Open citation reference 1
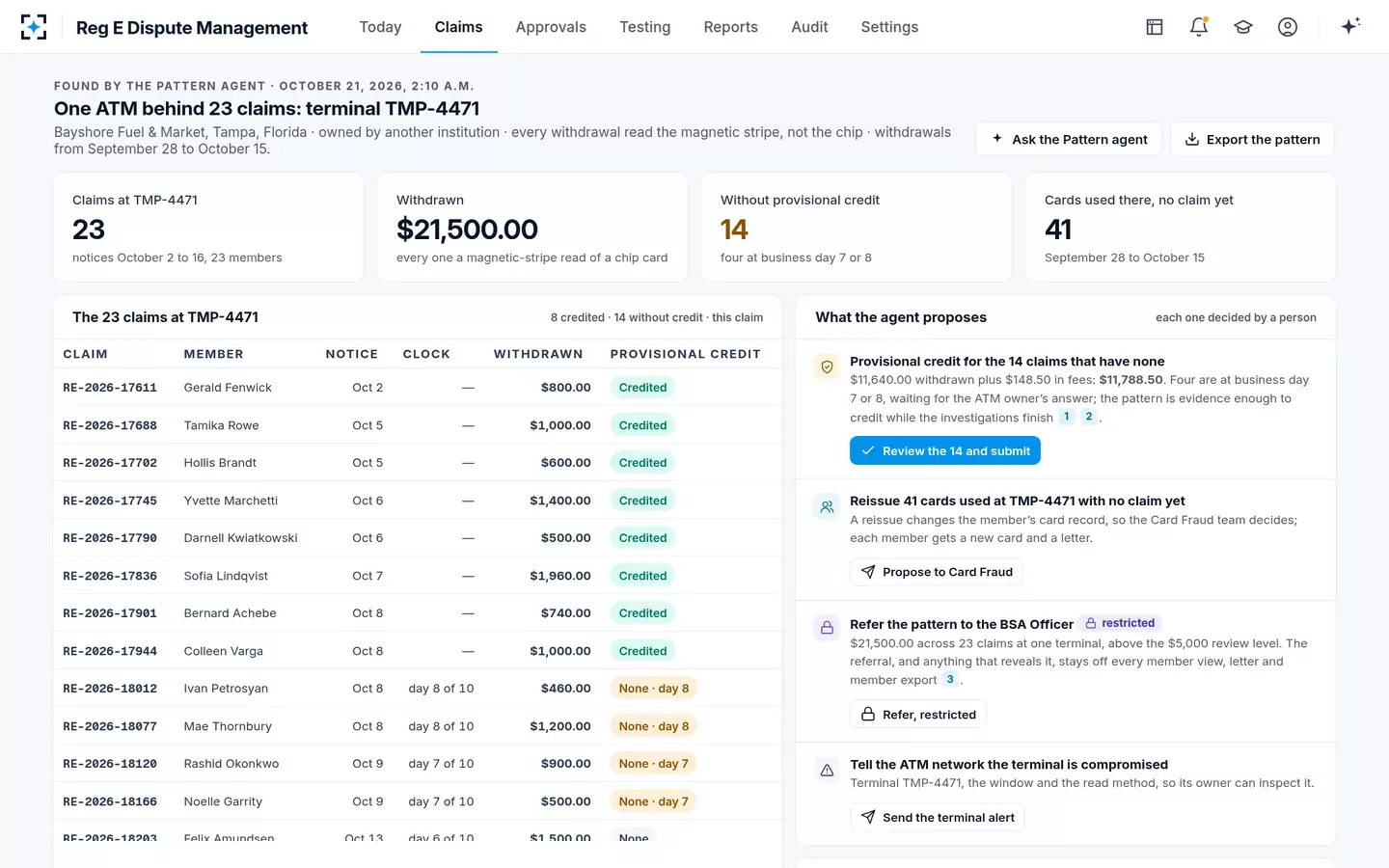 point(1067,417)
